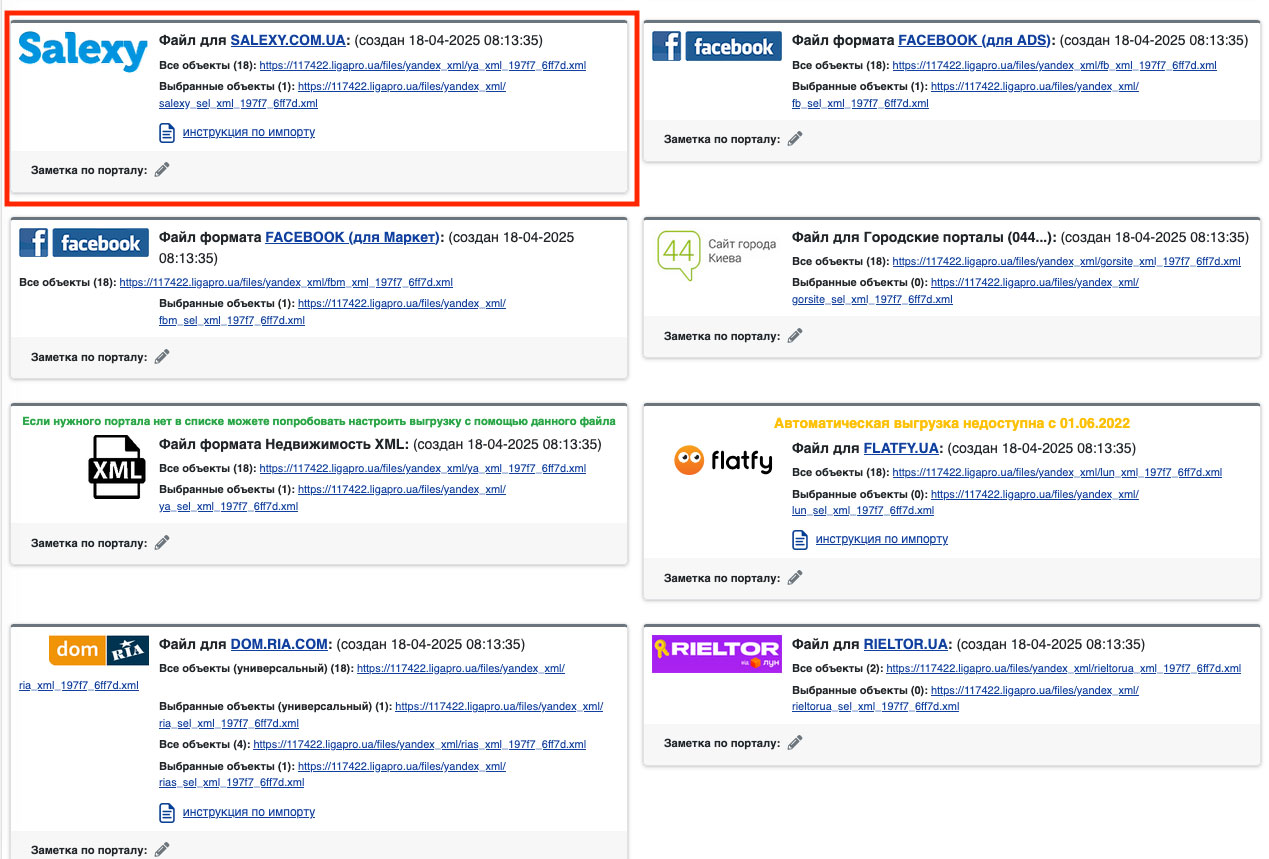Click green 'Если нужного портала нет в списке' notice

319,421
